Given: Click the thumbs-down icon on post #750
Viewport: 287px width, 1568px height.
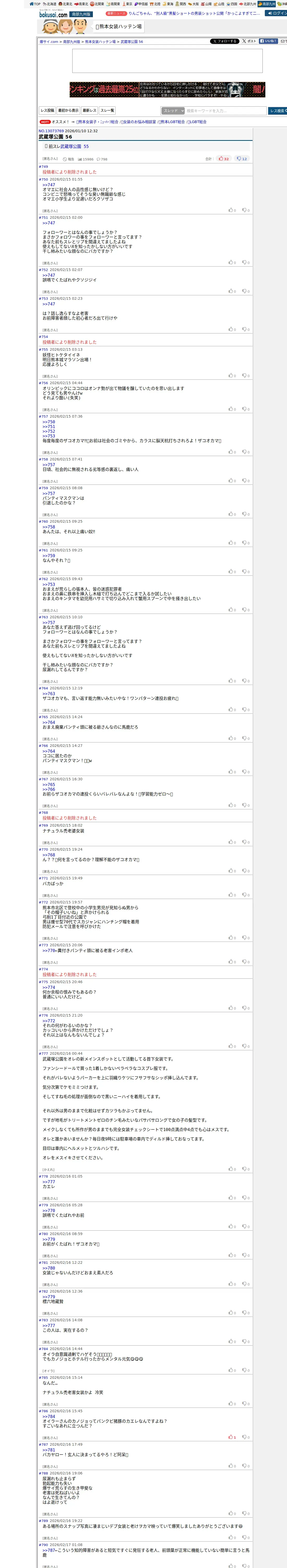Looking at the screenshot, I should pos(245,210).
